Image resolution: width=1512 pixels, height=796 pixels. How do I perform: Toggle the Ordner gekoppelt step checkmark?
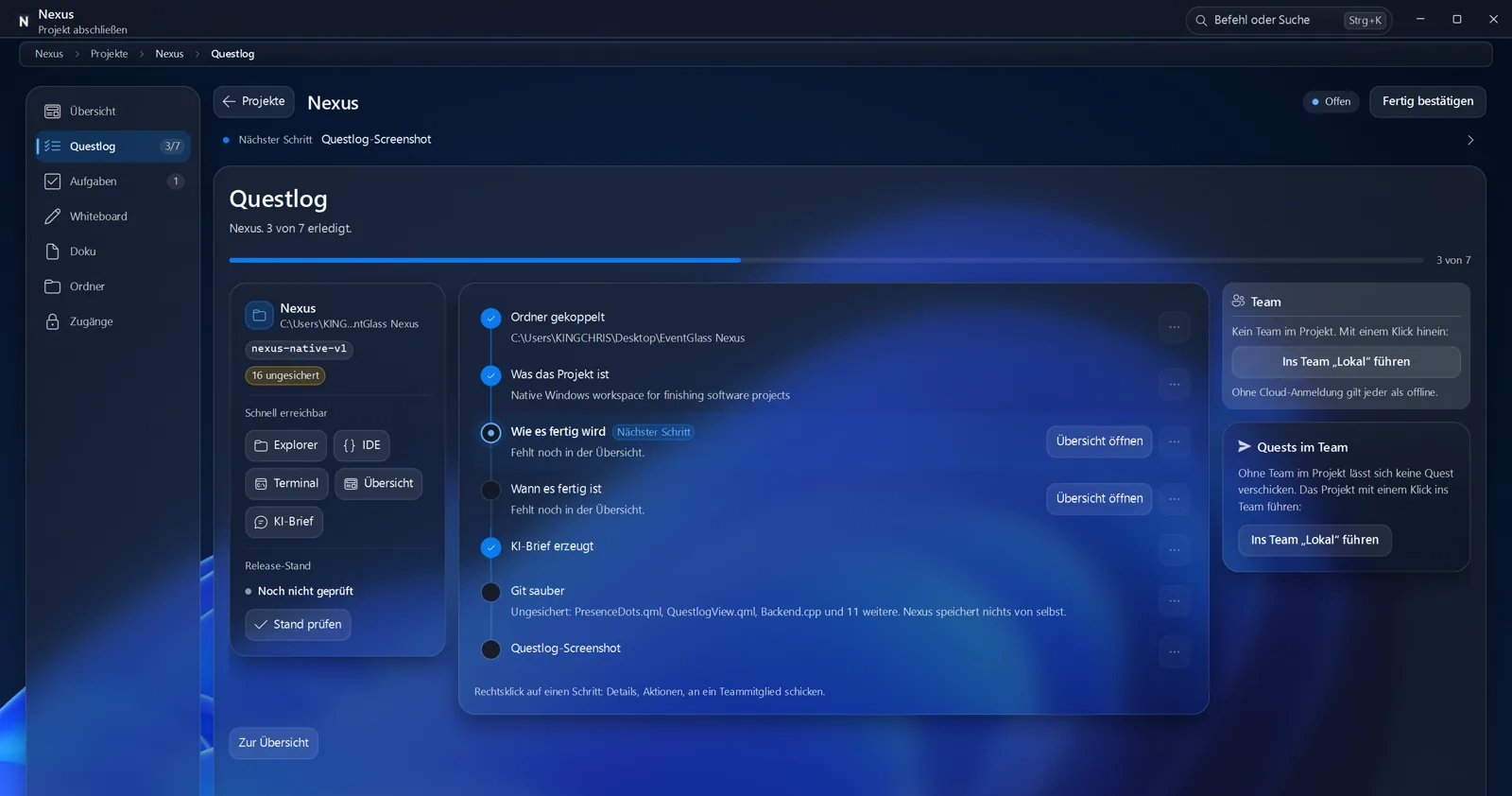coord(490,319)
